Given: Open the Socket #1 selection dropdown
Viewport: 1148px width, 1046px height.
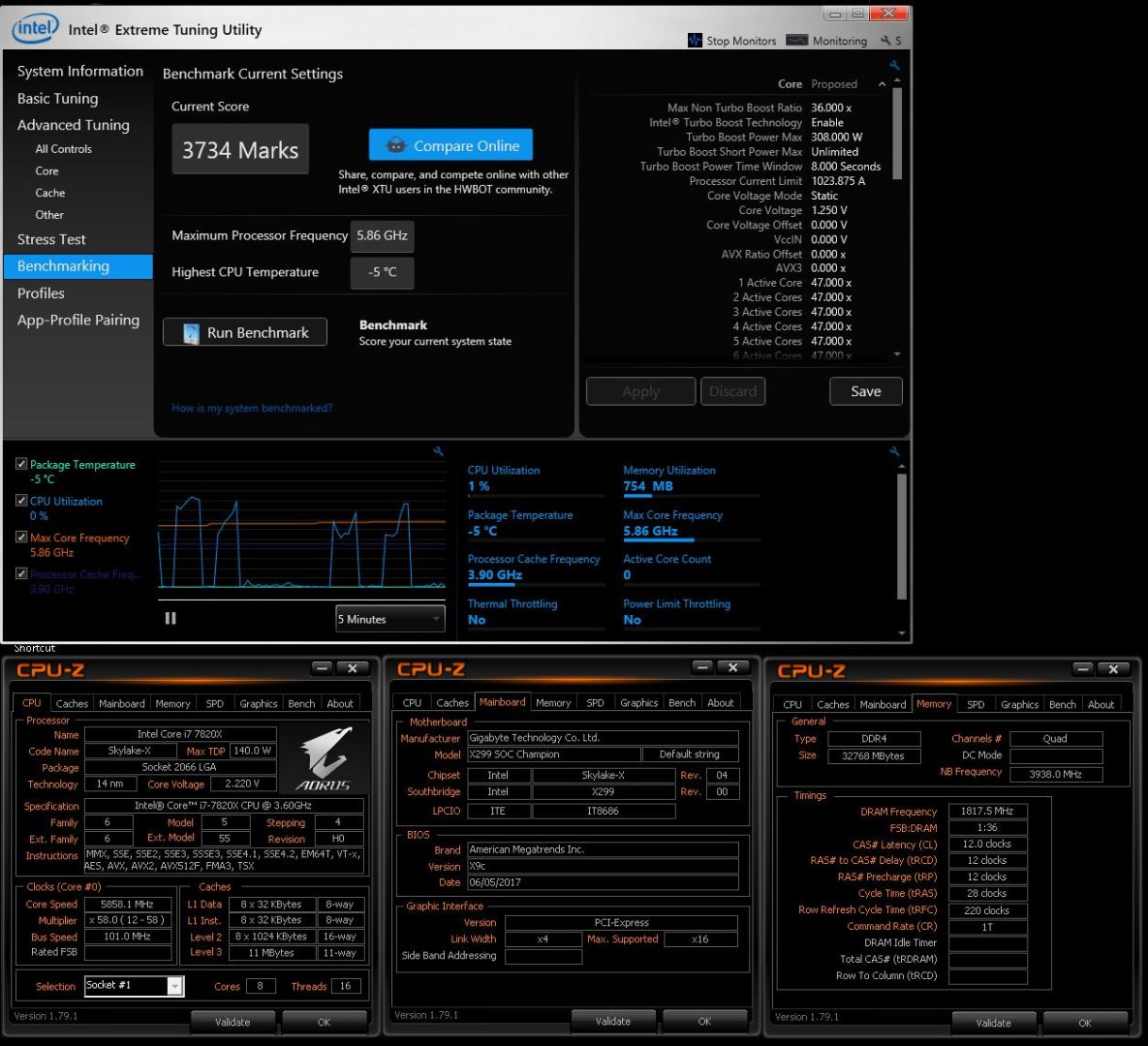Looking at the screenshot, I should [134, 985].
